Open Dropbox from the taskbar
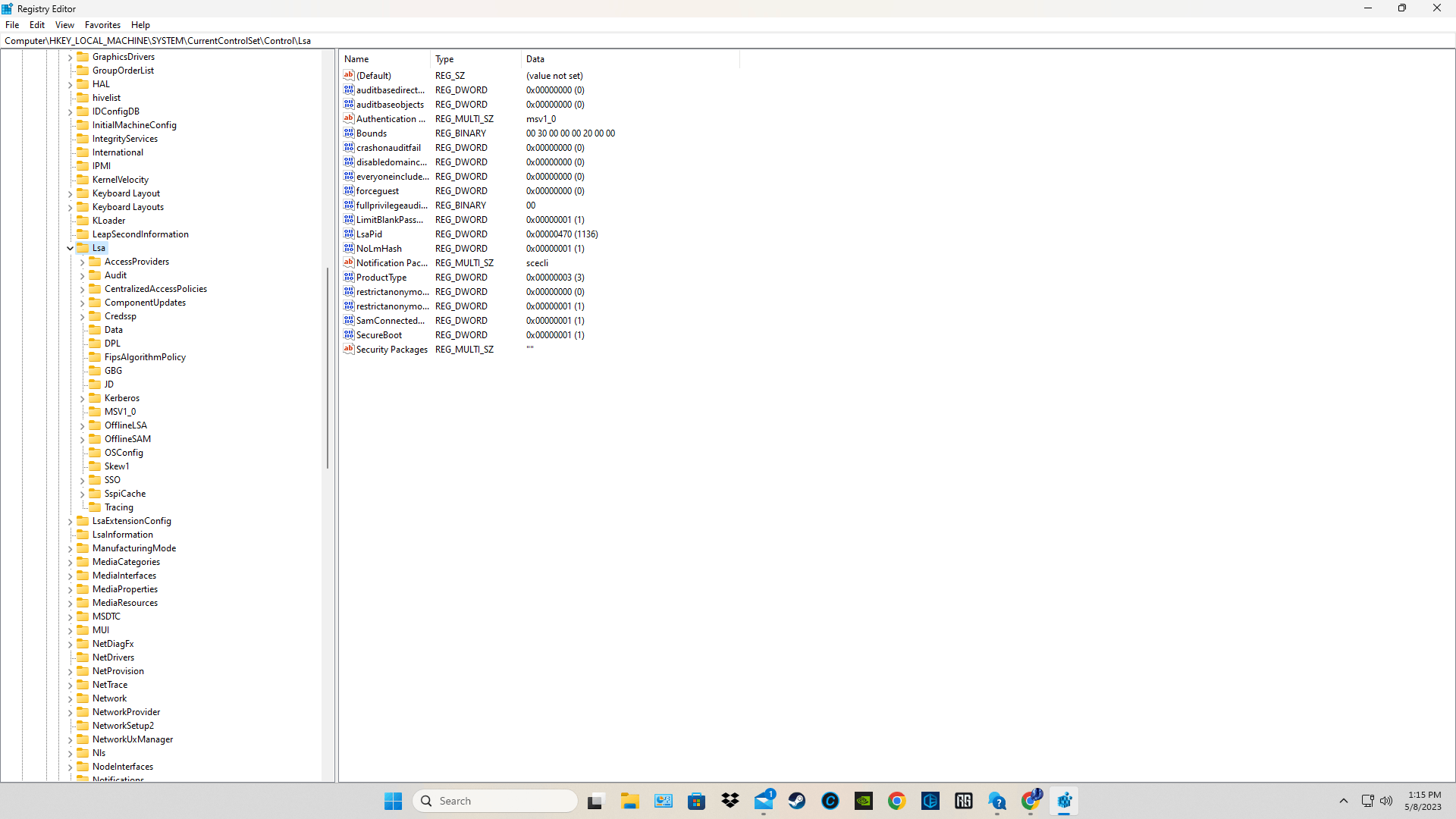 [x=730, y=801]
